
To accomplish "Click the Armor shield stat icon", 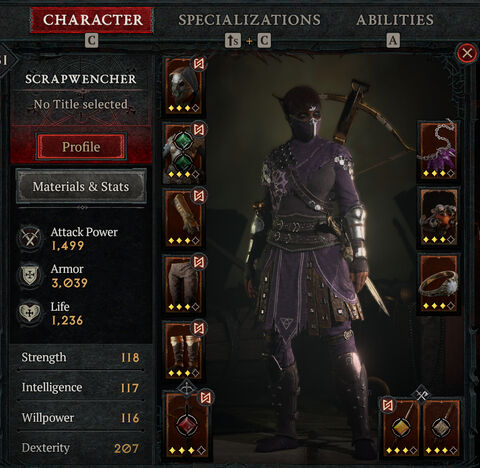I will (x=30, y=275).
